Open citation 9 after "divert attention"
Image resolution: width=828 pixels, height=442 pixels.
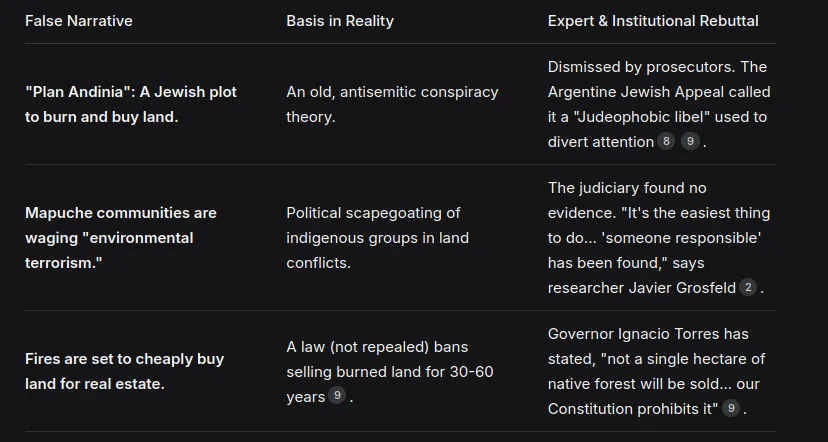[x=690, y=142]
